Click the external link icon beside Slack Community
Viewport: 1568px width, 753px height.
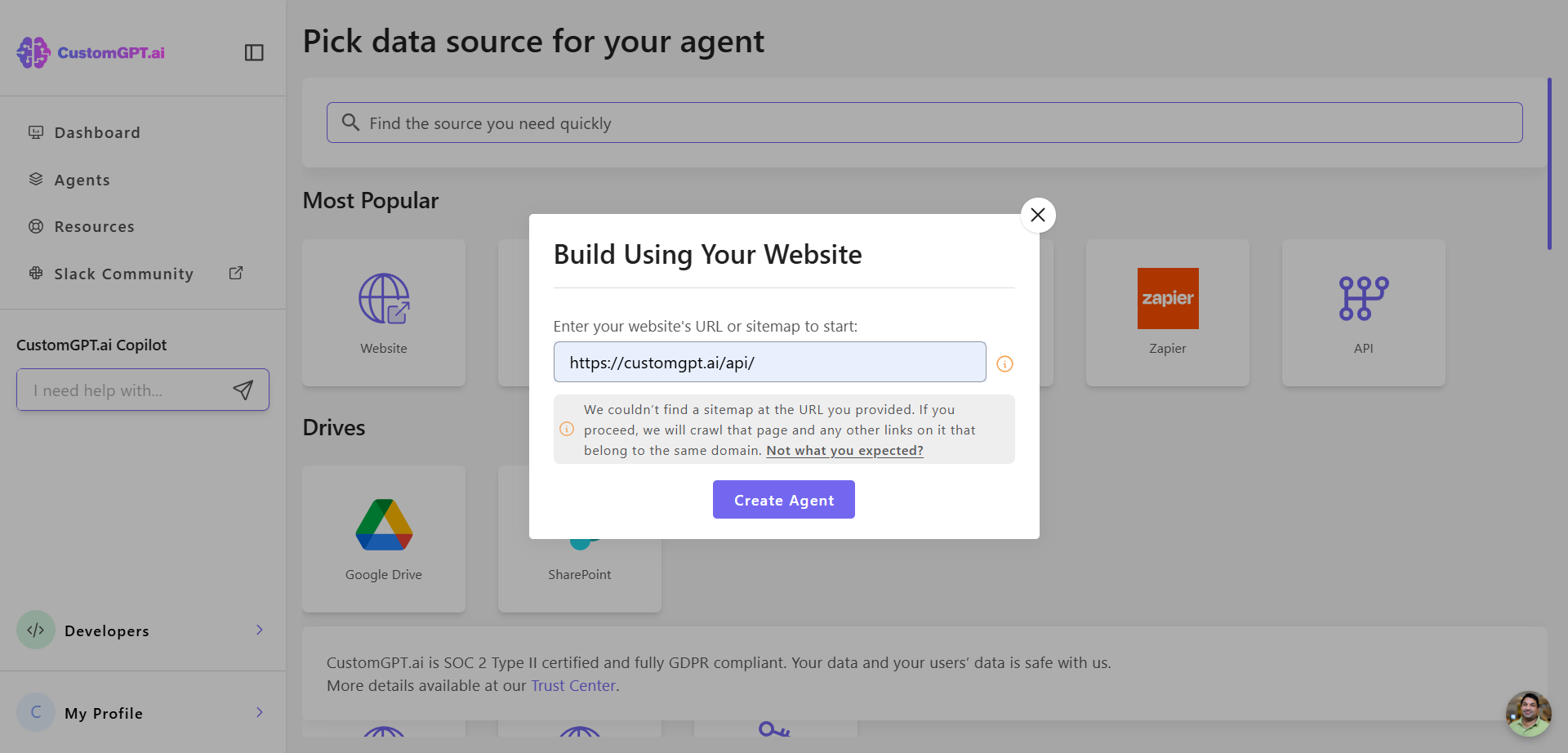236,273
